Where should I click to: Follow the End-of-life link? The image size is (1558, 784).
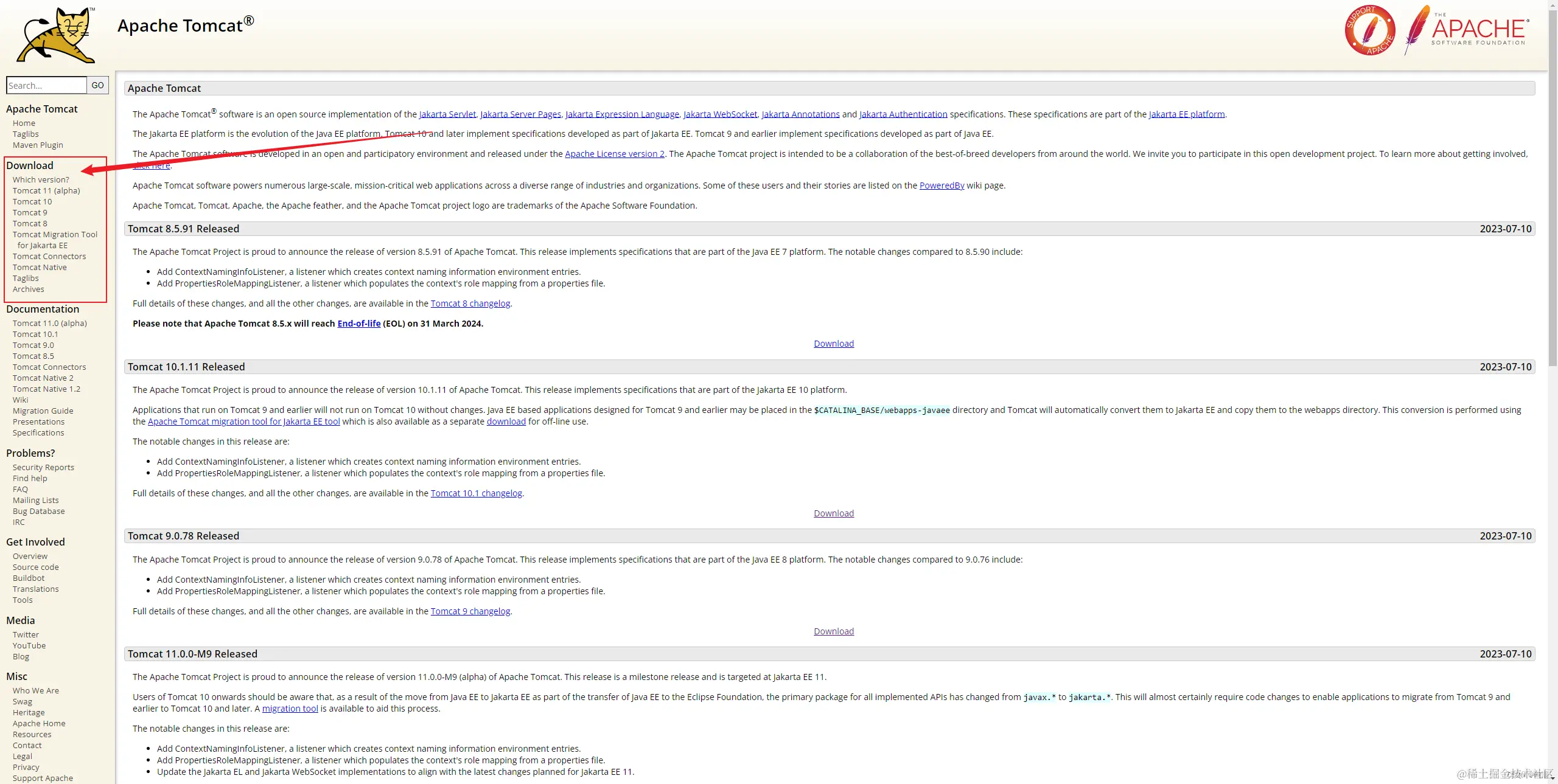click(x=358, y=324)
